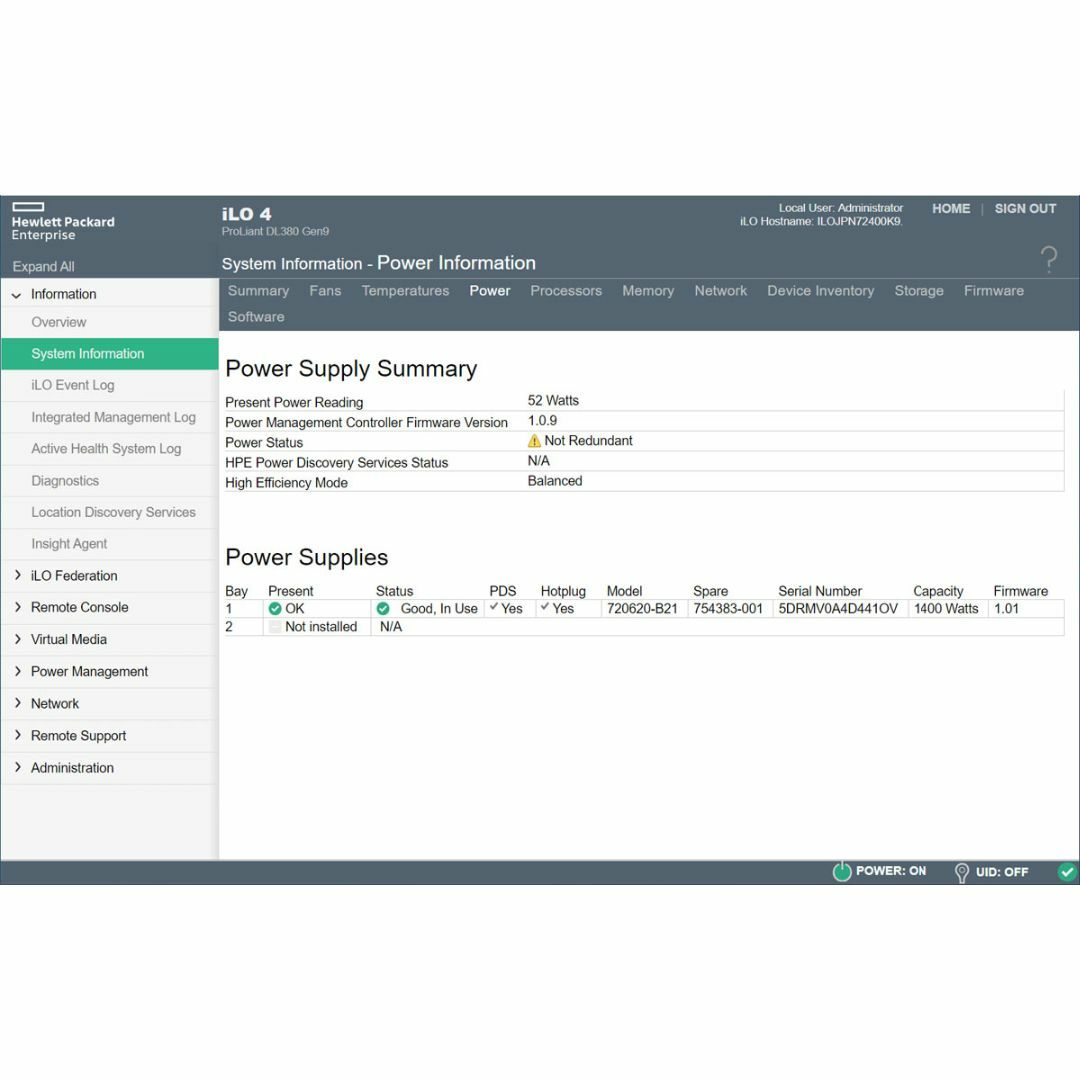The width and height of the screenshot is (1080, 1080).
Task: Click Expand All in the sidebar
Action: pos(43,267)
